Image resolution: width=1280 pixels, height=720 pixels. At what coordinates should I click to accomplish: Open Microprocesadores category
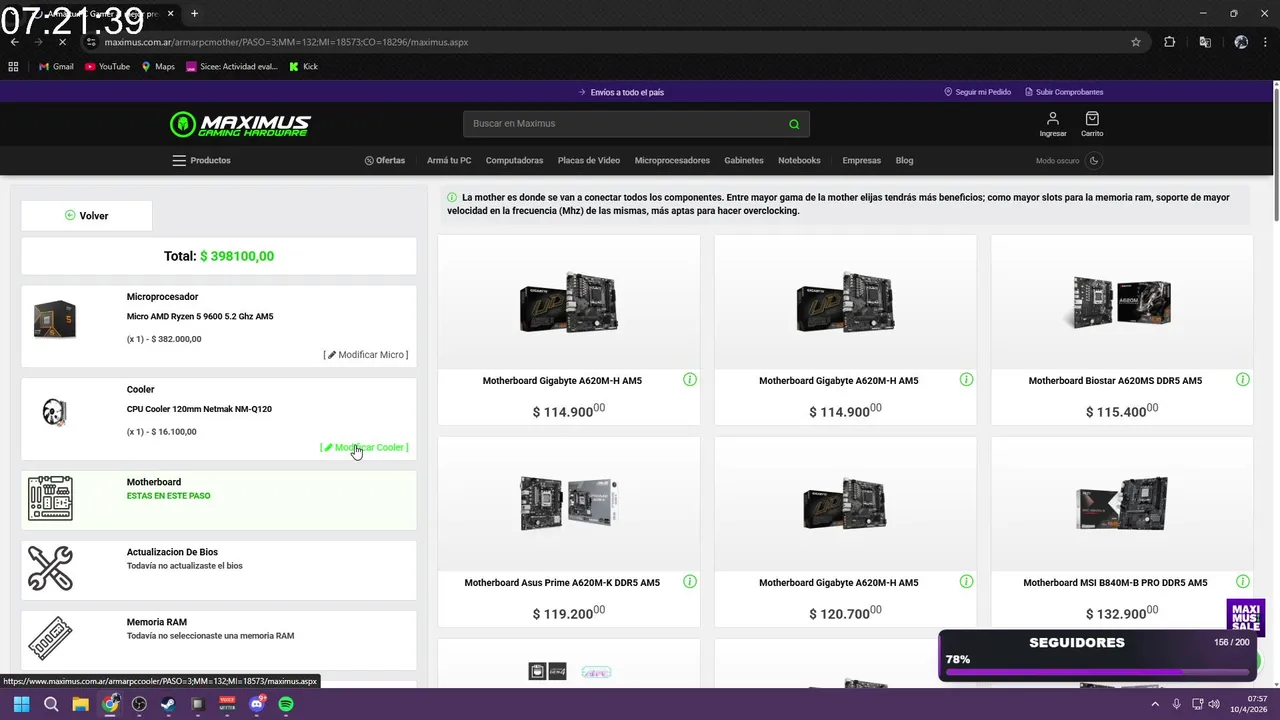672,160
